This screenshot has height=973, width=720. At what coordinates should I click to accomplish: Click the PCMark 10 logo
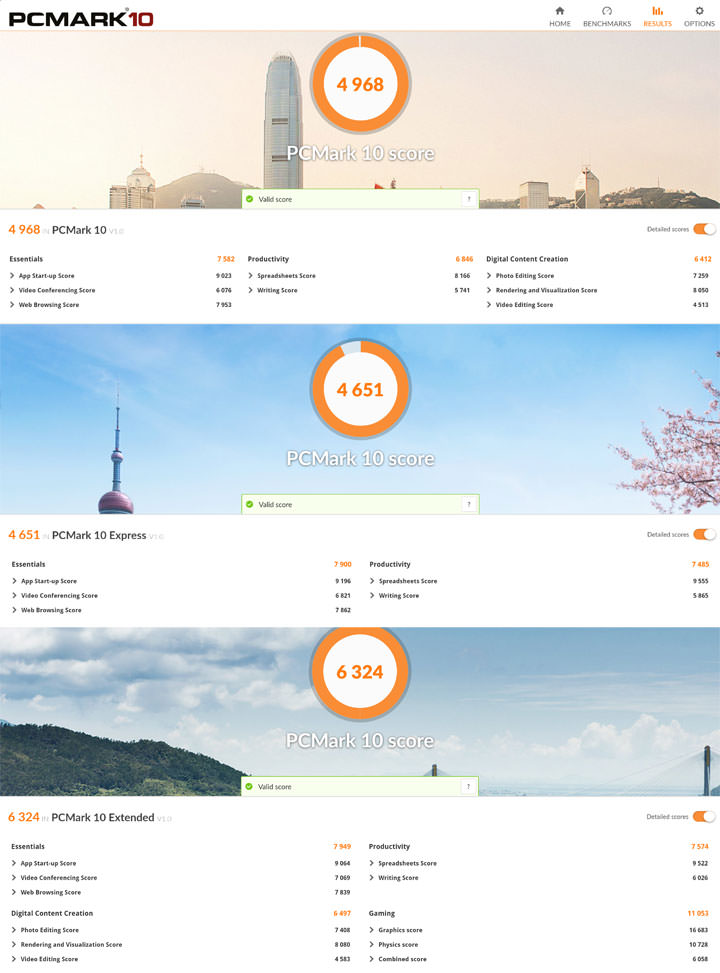[x=81, y=17]
